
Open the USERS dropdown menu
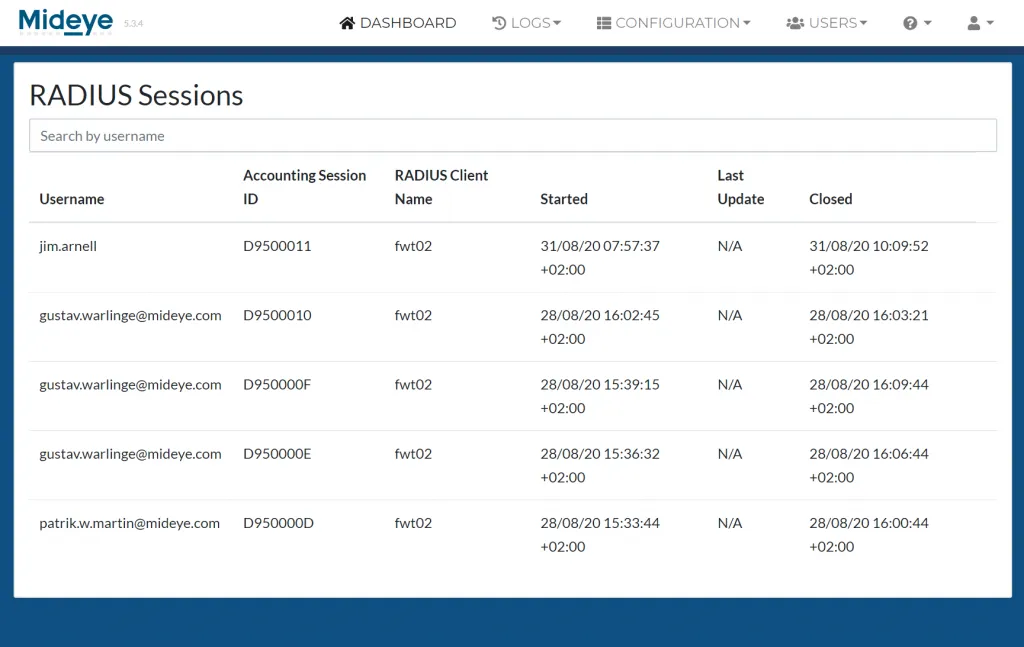pos(827,22)
